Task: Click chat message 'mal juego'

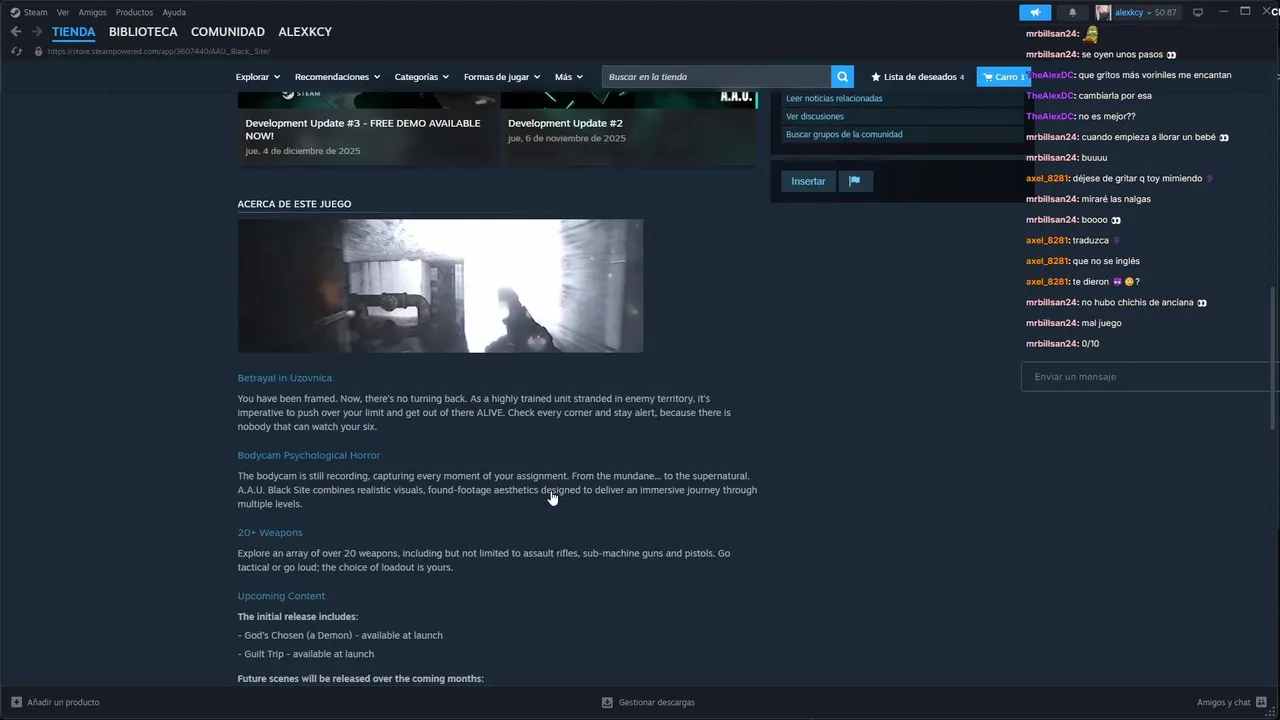Action: 1101,323
